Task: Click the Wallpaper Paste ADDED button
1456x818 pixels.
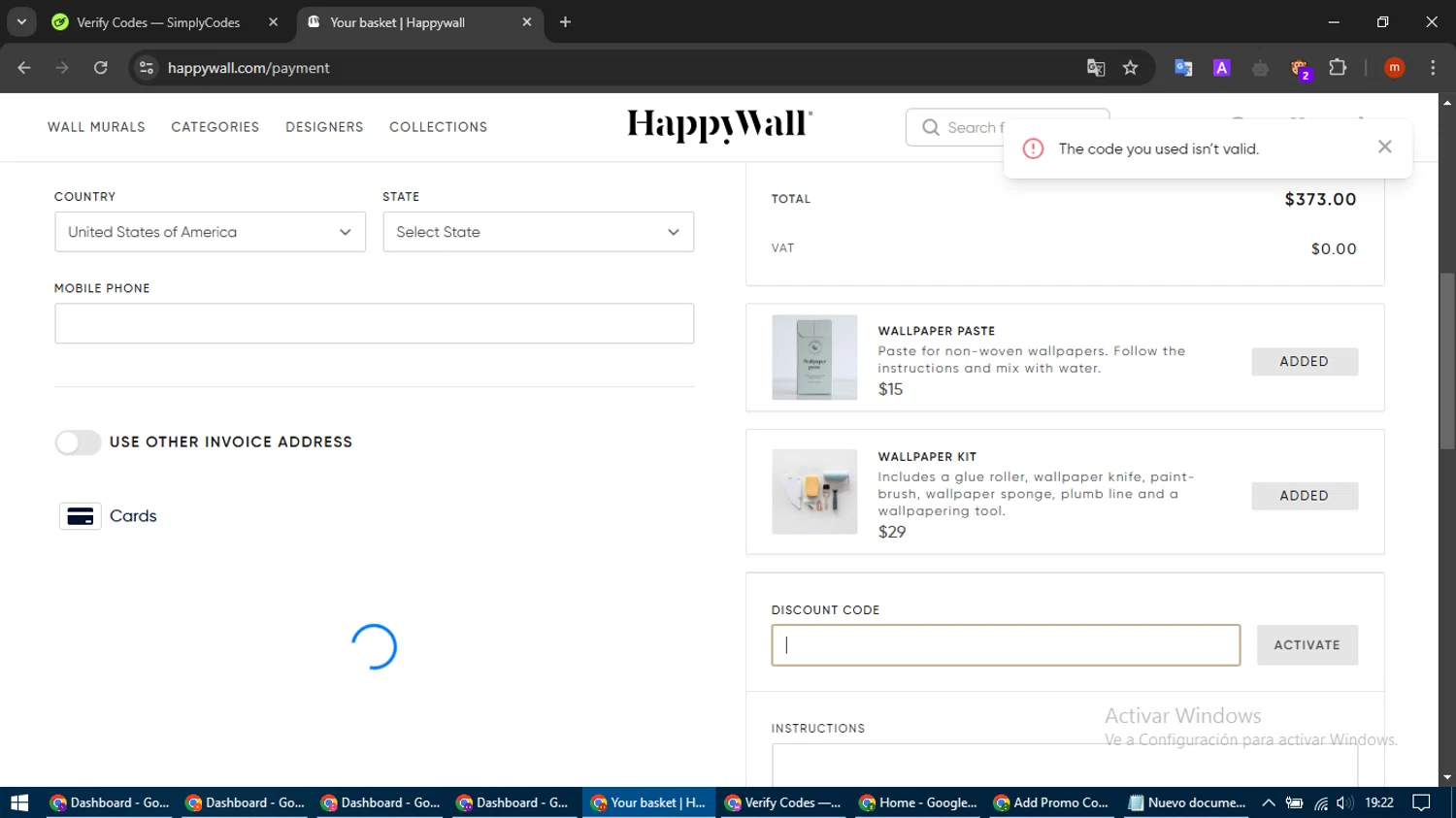Action: [1304, 361]
